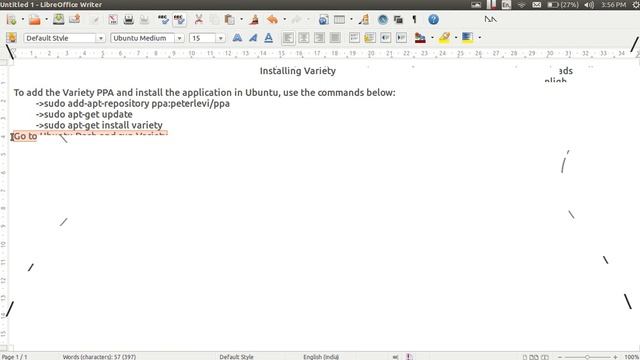Save the document with the Save icon
Viewport: 640px width, 360px height.
(x=59, y=20)
